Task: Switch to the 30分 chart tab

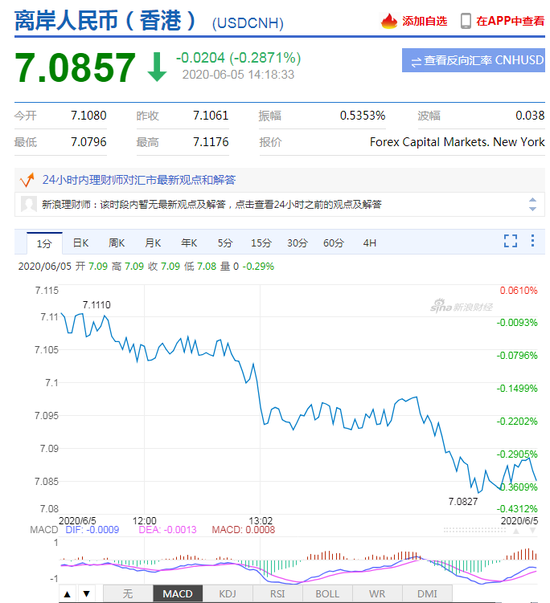Action: tap(297, 243)
